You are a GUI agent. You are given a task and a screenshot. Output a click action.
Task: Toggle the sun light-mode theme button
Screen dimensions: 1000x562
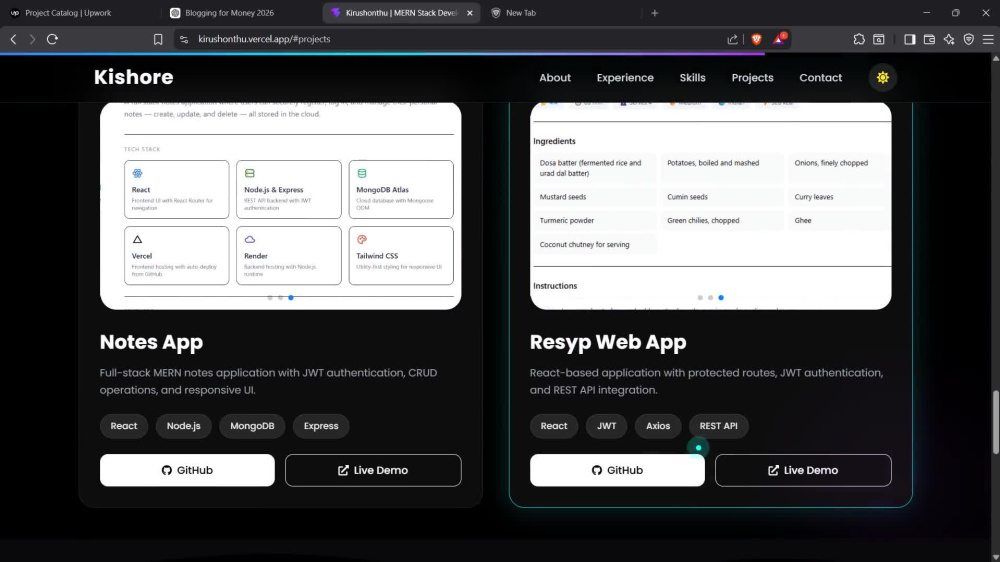point(883,78)
